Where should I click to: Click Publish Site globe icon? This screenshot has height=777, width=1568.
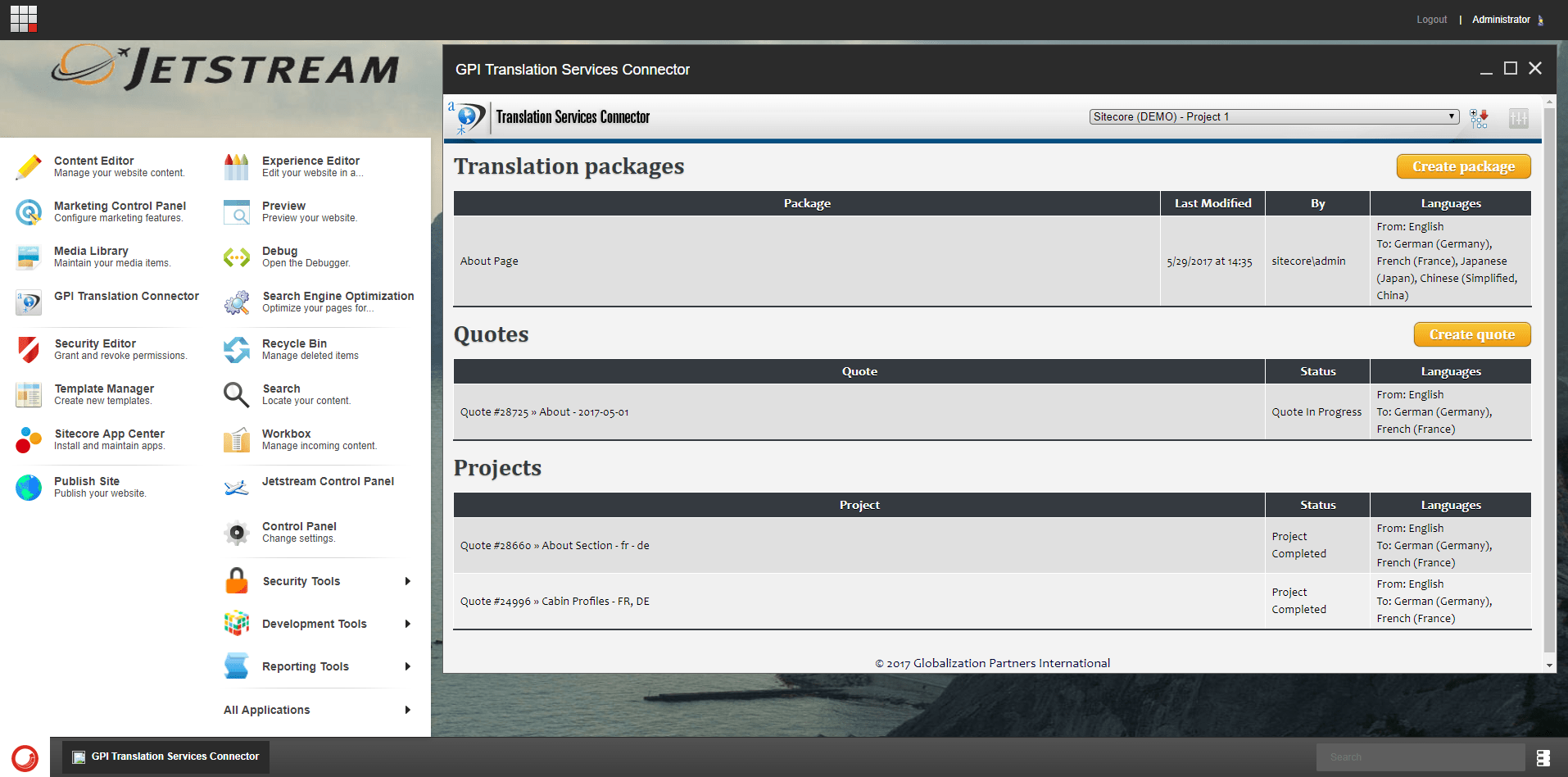(x=29, y=488)
